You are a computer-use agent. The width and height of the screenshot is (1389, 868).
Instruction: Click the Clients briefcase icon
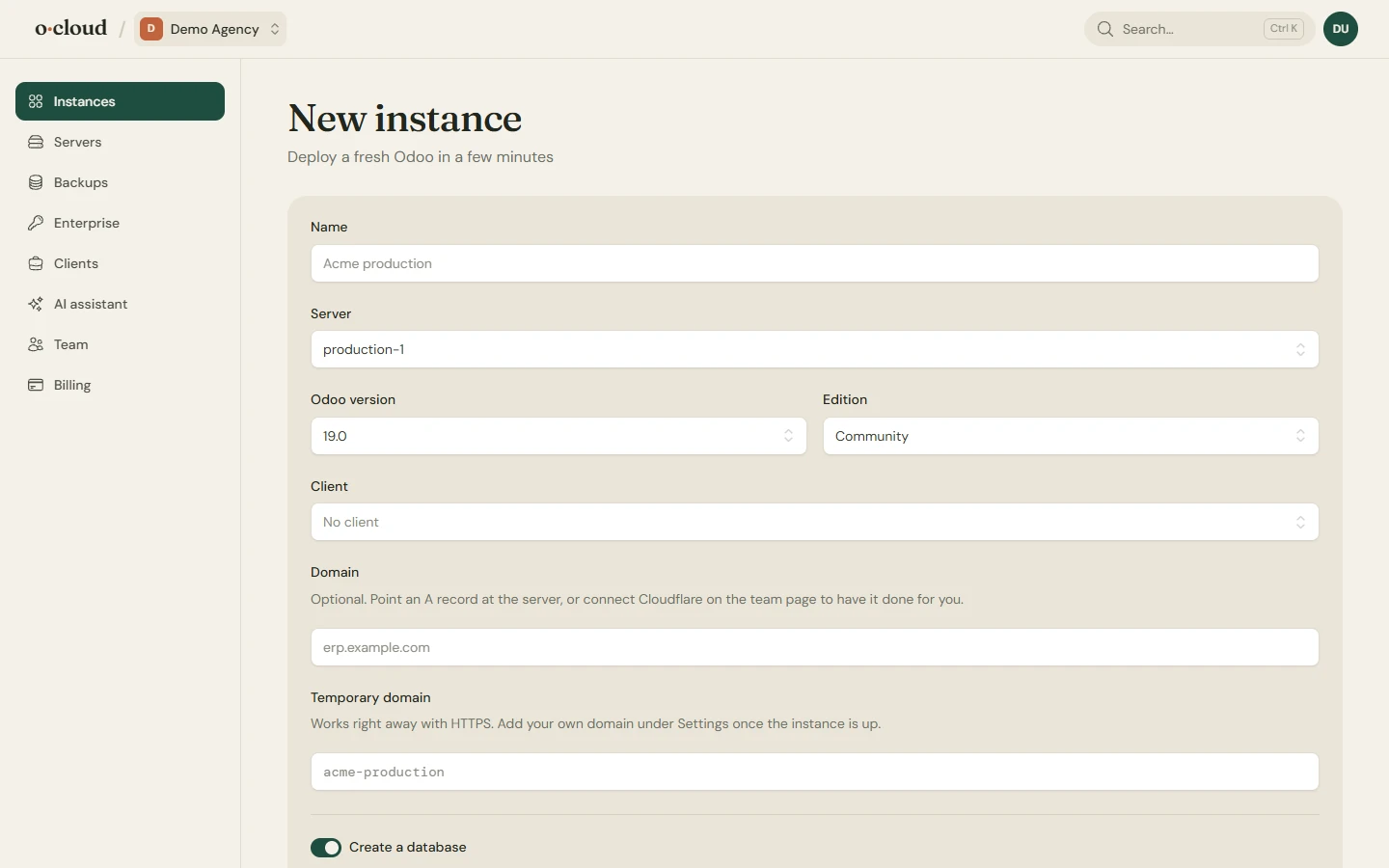(x=36, y=263)
